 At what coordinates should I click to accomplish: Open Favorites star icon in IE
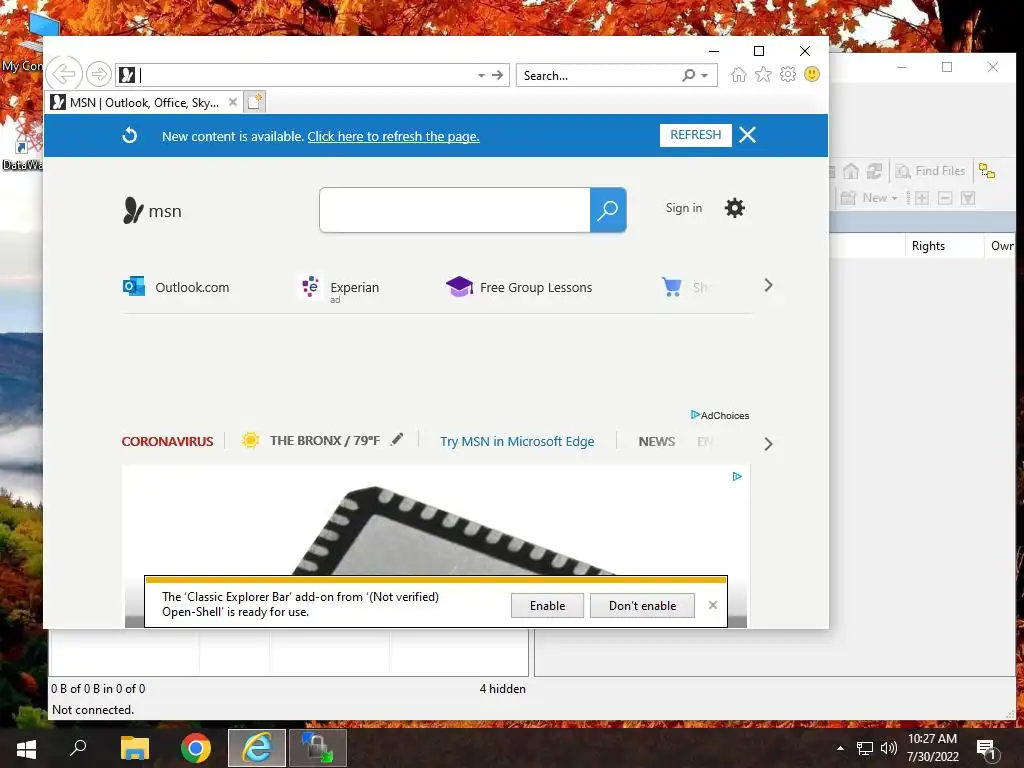[763, 74]
